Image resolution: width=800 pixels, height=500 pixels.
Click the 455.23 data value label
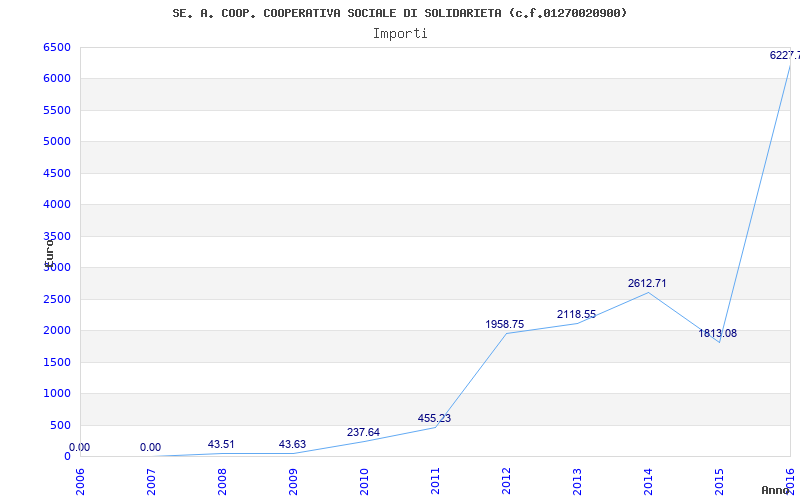(434, 418)
